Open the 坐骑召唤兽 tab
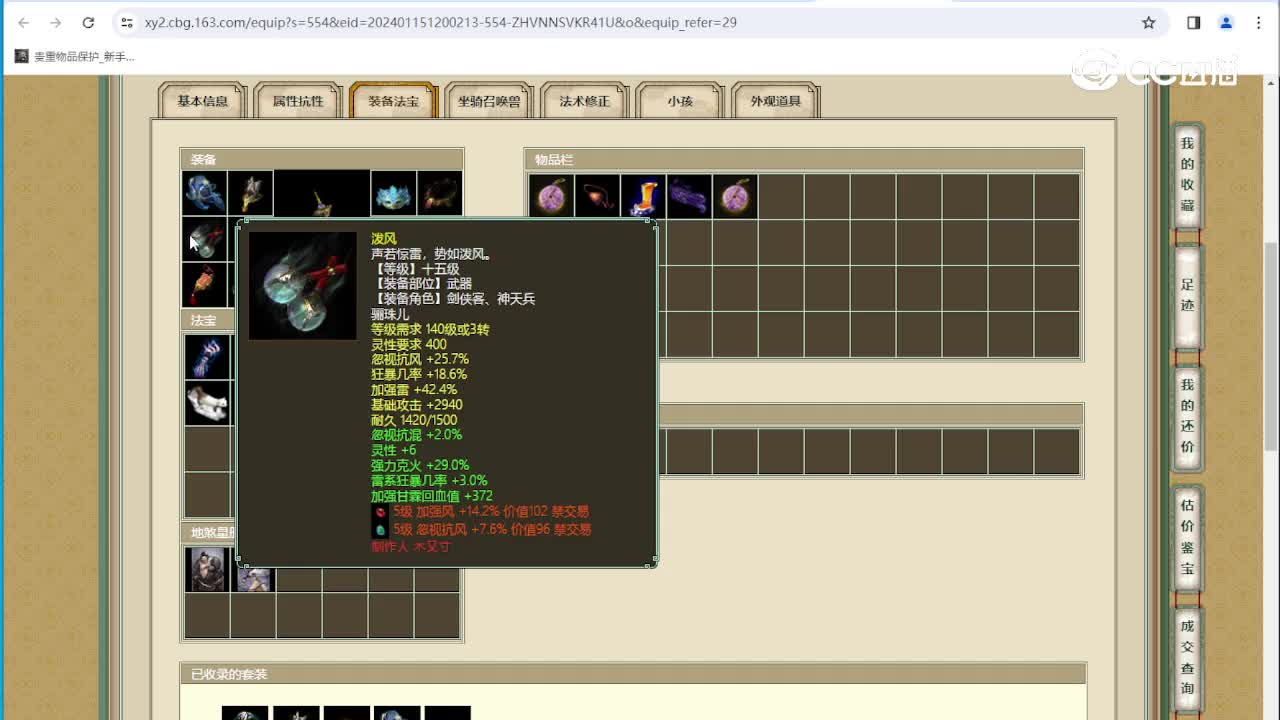Screen dimensions: 1280x720 [x=489, y=101]
